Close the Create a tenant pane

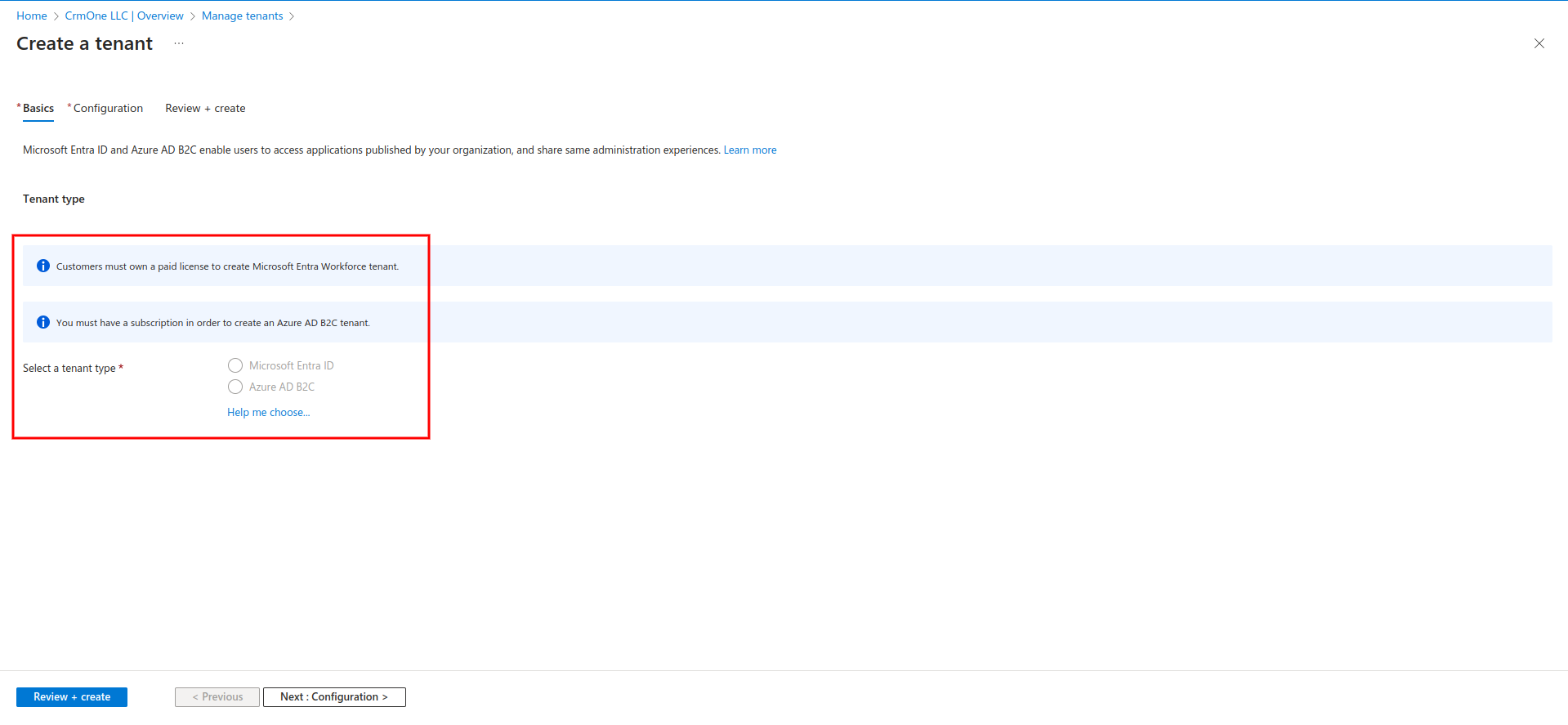[x=1539, y=43]
